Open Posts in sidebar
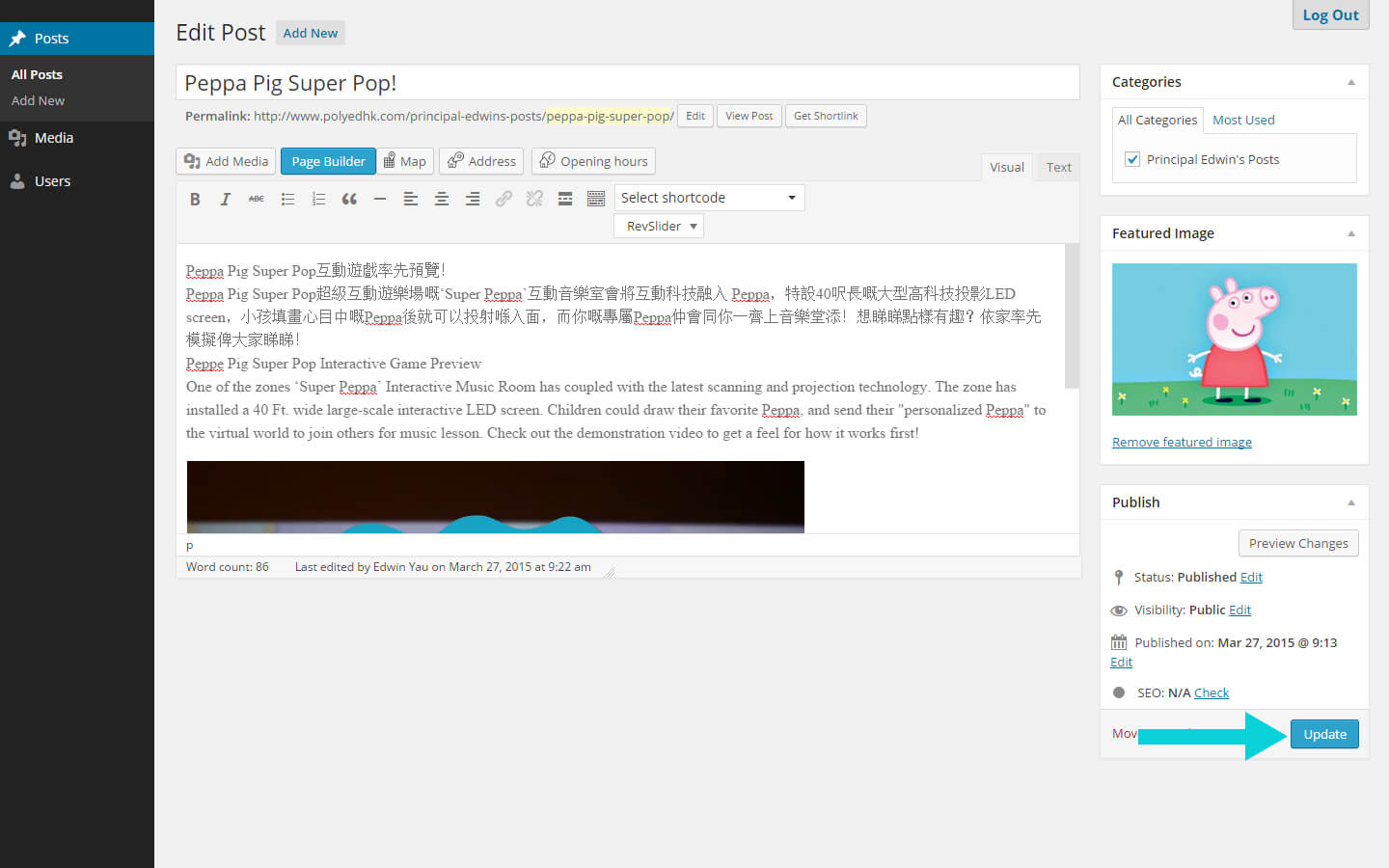Screen dimensions: 1389x868 tap(77, 39)
